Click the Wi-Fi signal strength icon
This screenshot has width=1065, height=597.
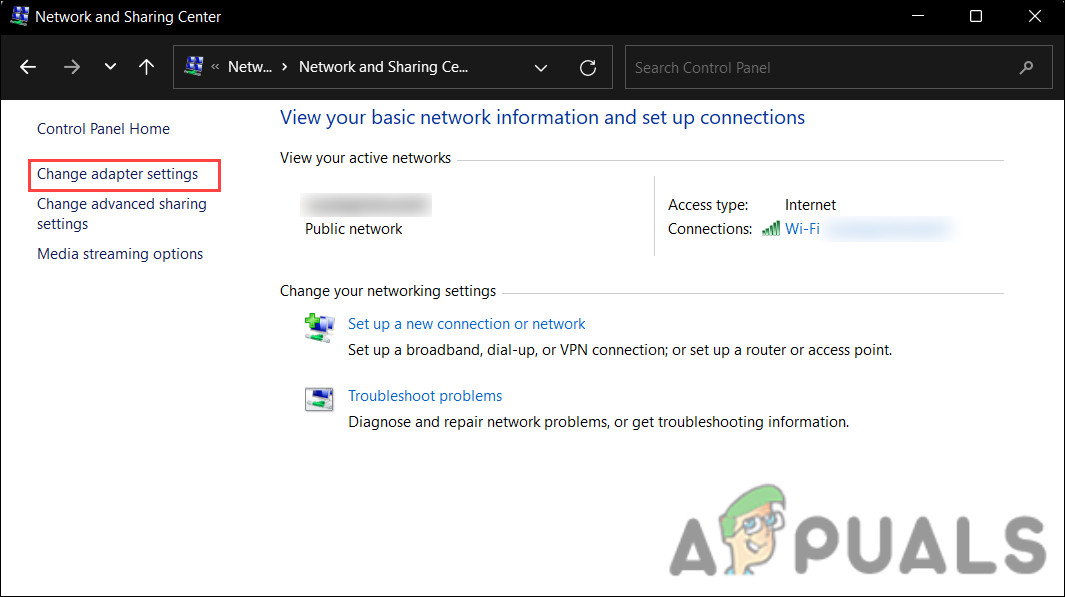771,229
